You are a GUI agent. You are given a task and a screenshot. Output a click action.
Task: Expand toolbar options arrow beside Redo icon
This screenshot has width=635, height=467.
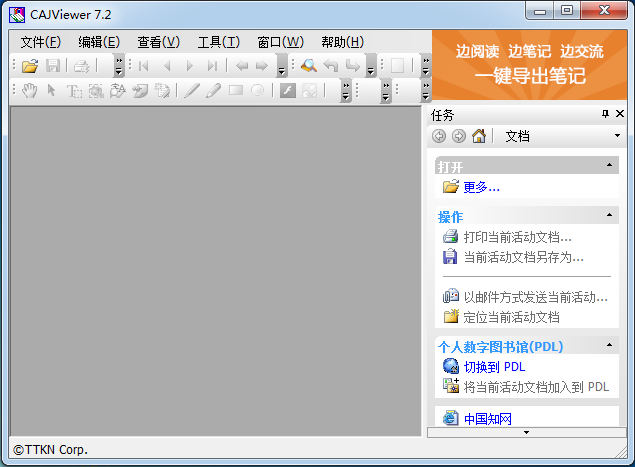[371, 66]
